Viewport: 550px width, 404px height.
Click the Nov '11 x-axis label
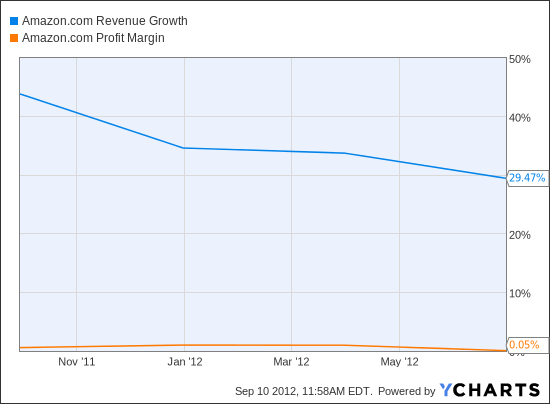pyautogui.click(x=76, y=362)
